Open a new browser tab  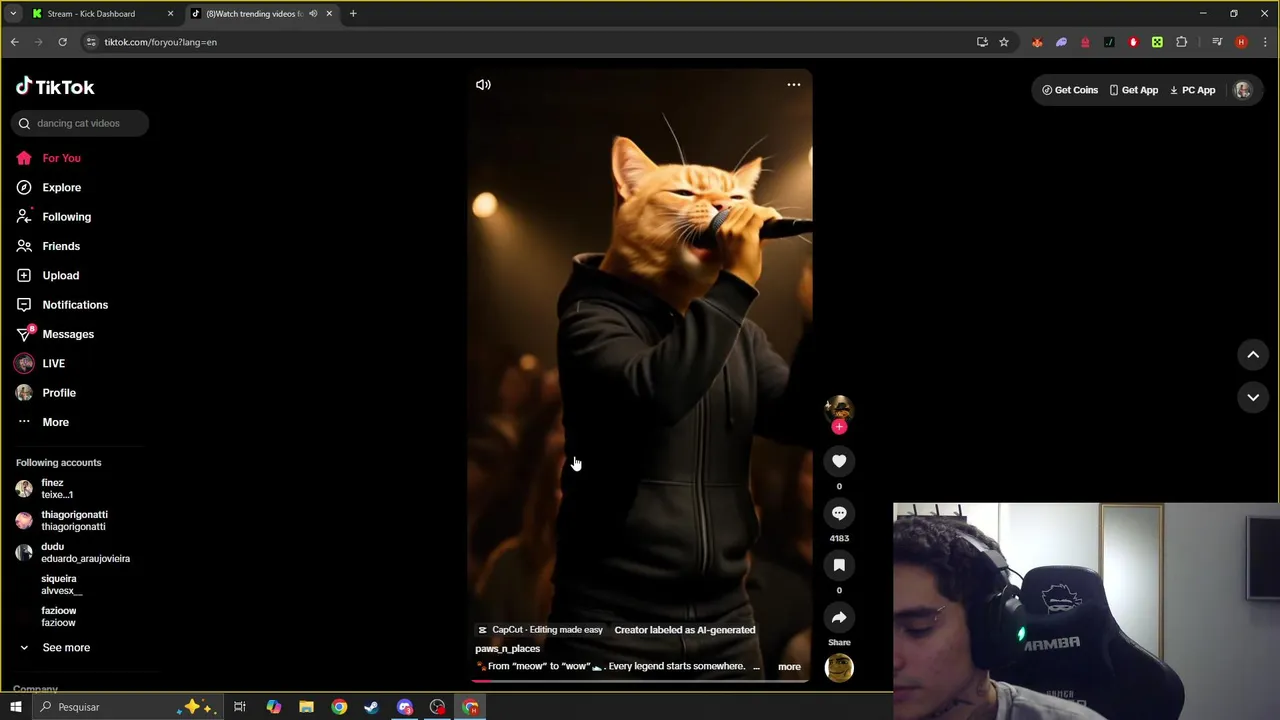coord(353,14)
